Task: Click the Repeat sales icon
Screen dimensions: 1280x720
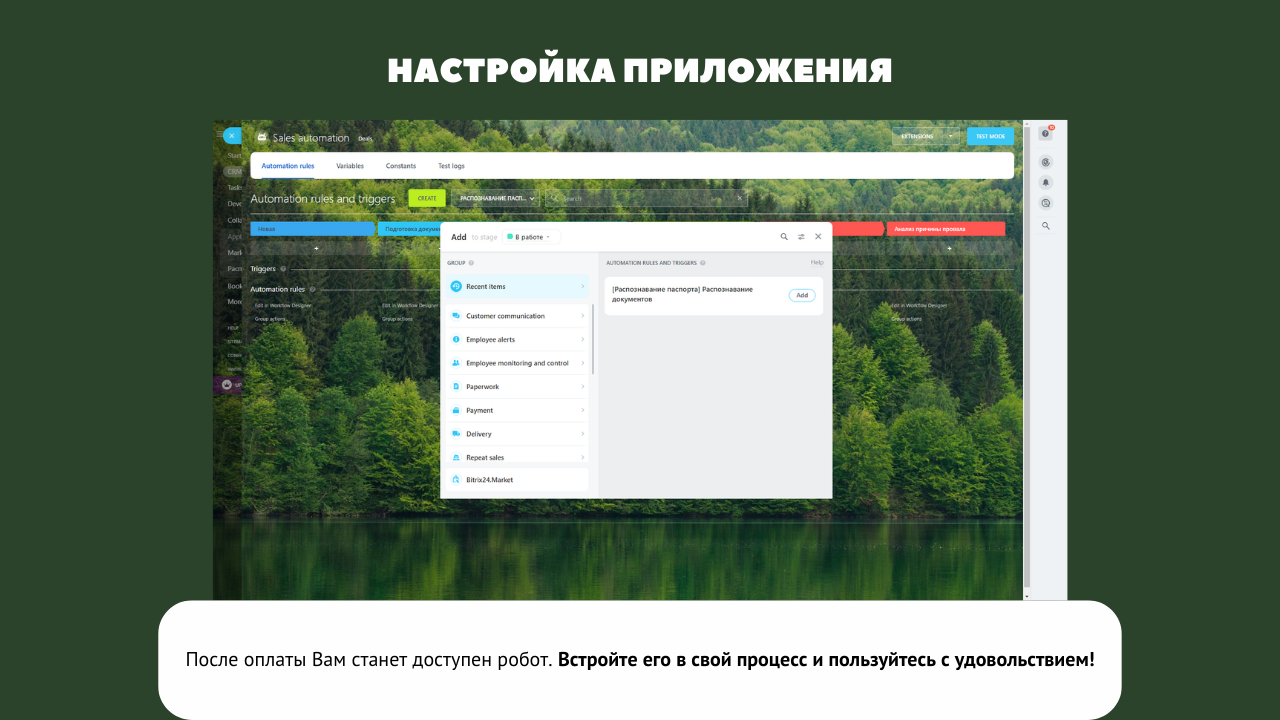Action: (x=456, y=457)
